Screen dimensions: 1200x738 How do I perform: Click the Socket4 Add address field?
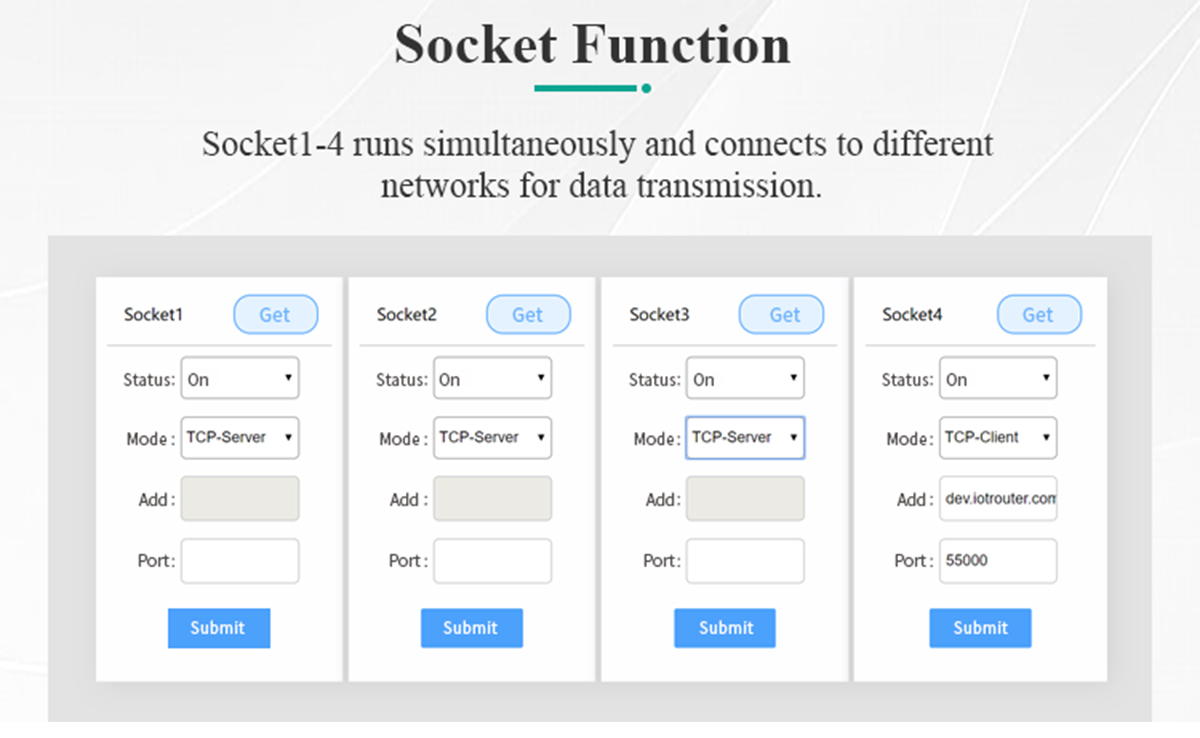coord(998,499)
